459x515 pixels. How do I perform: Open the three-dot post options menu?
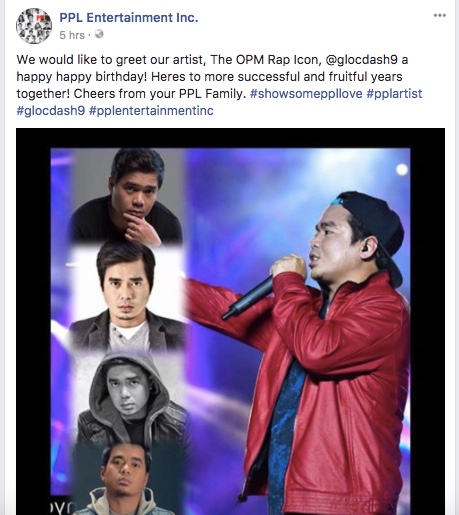tap(440, 15)
